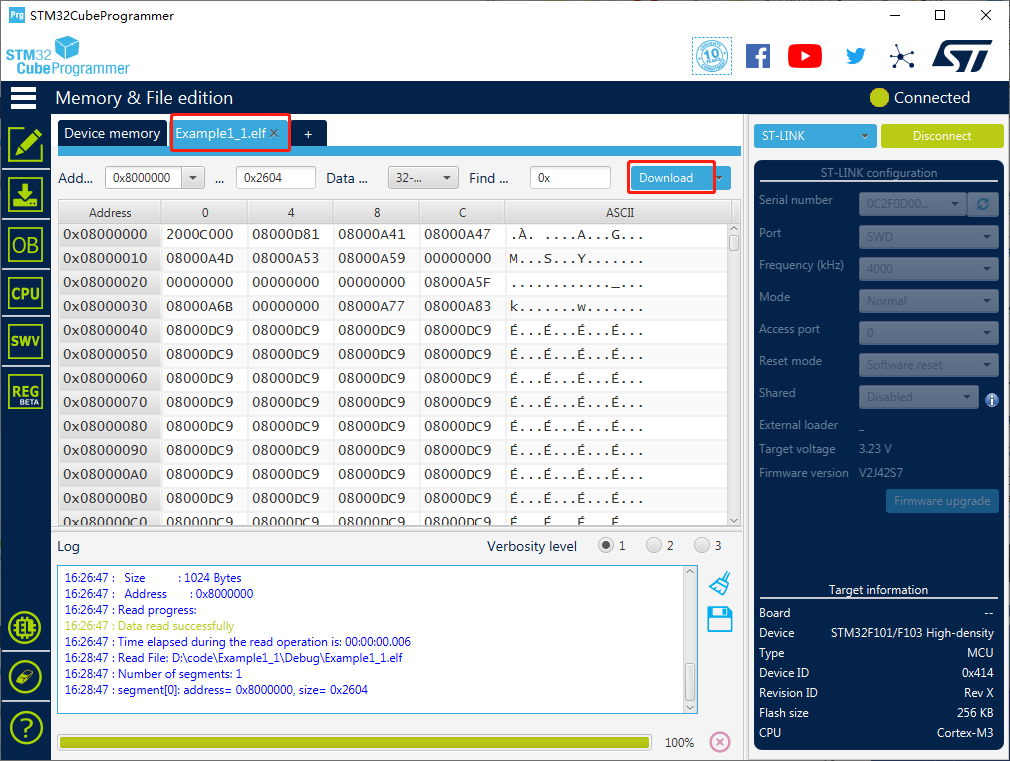The height and width of the screenshot is (761, 1010).
Task: Open the Shared Disabled dropdown
Action: [x=919, y=397]
